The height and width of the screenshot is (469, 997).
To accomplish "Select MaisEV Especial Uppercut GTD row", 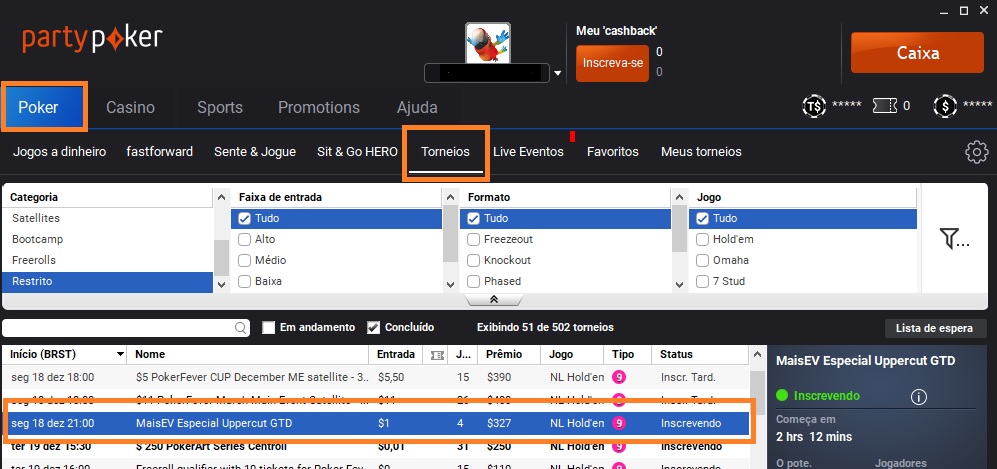I will 375,423.
